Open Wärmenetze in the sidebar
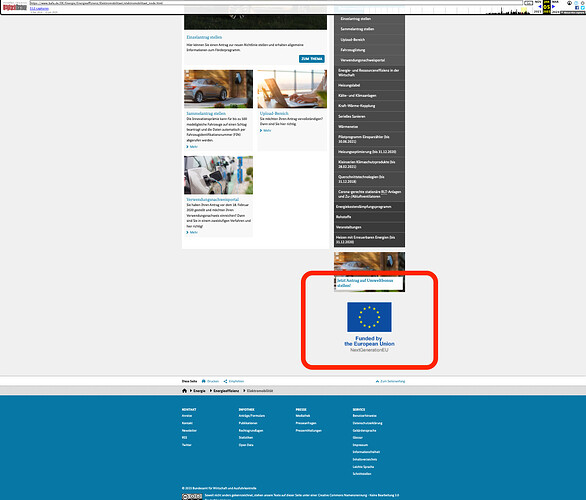 369,127
